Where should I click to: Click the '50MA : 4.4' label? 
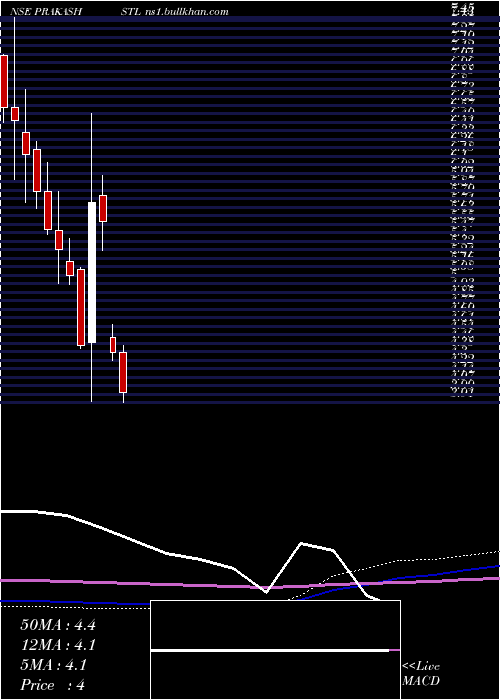58,625
